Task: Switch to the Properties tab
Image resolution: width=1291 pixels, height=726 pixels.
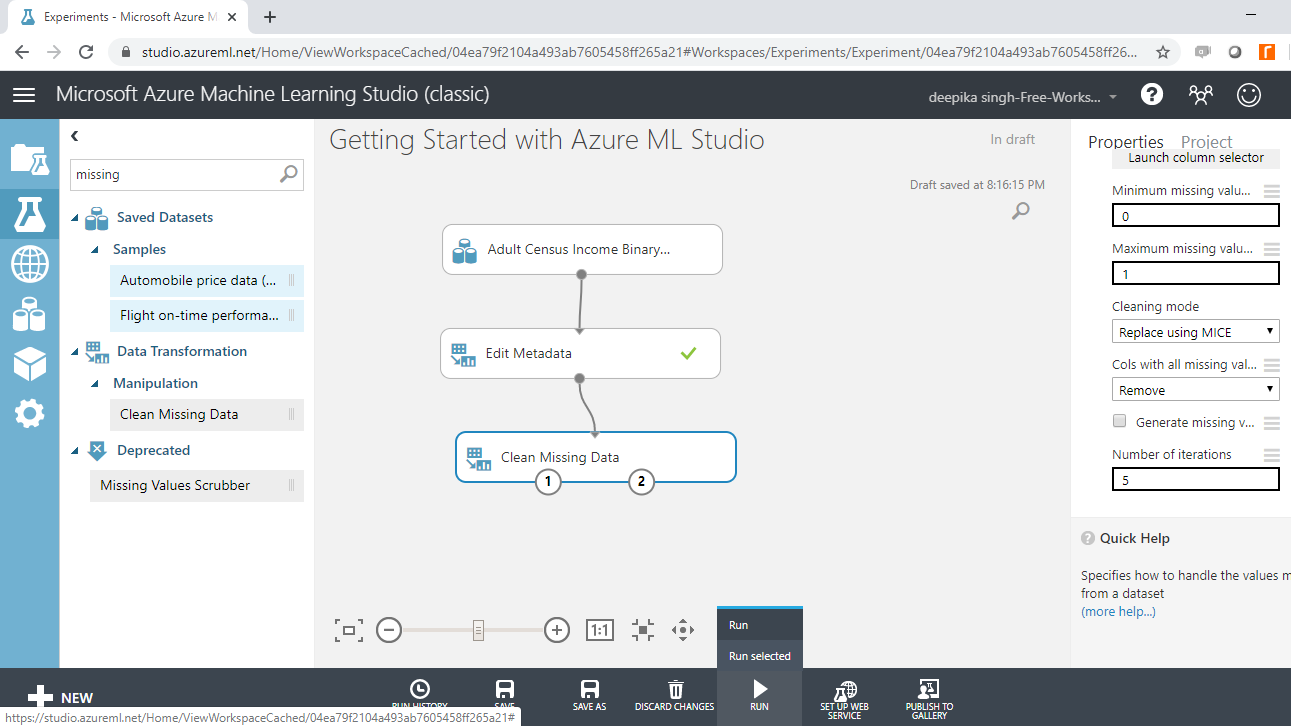Action: point(1126,142)
